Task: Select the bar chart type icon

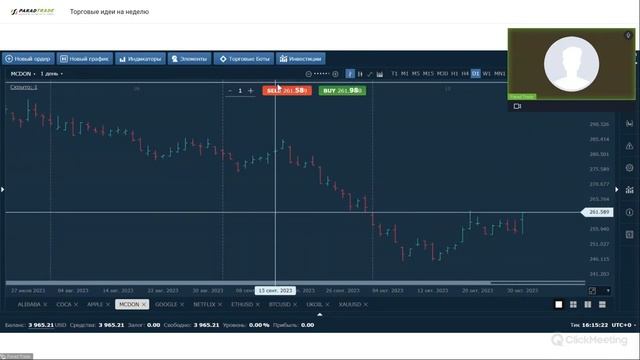Action: click(350, 74)
